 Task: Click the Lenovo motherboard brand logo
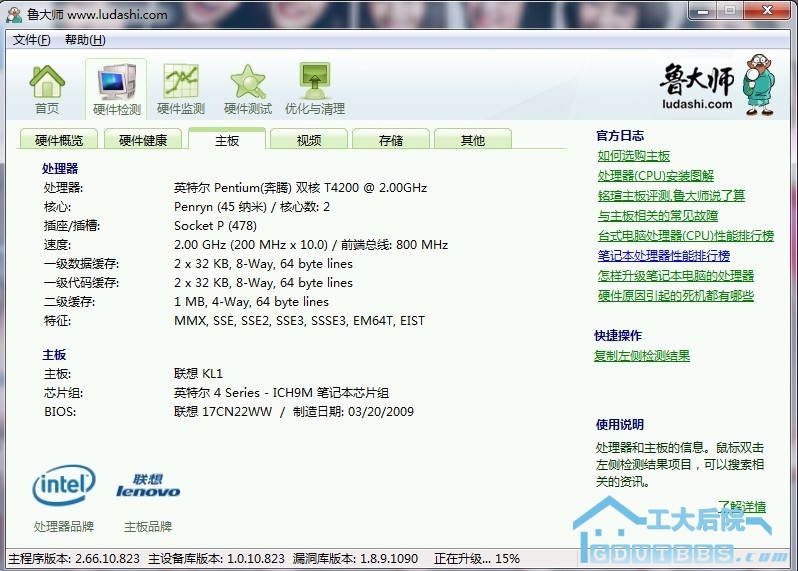point(148,486)
